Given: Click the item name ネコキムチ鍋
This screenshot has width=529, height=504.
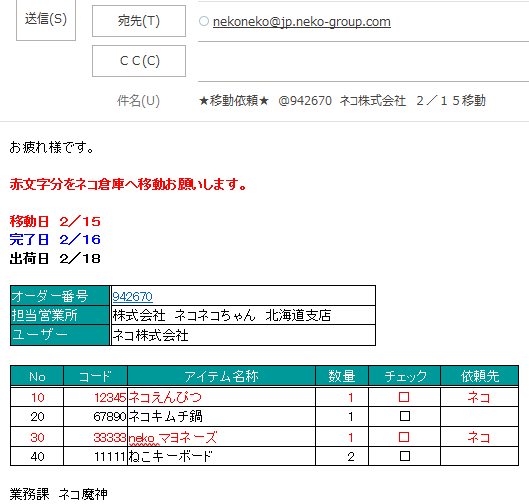Looking at the screenshot, I should click(x=166, y=417).
